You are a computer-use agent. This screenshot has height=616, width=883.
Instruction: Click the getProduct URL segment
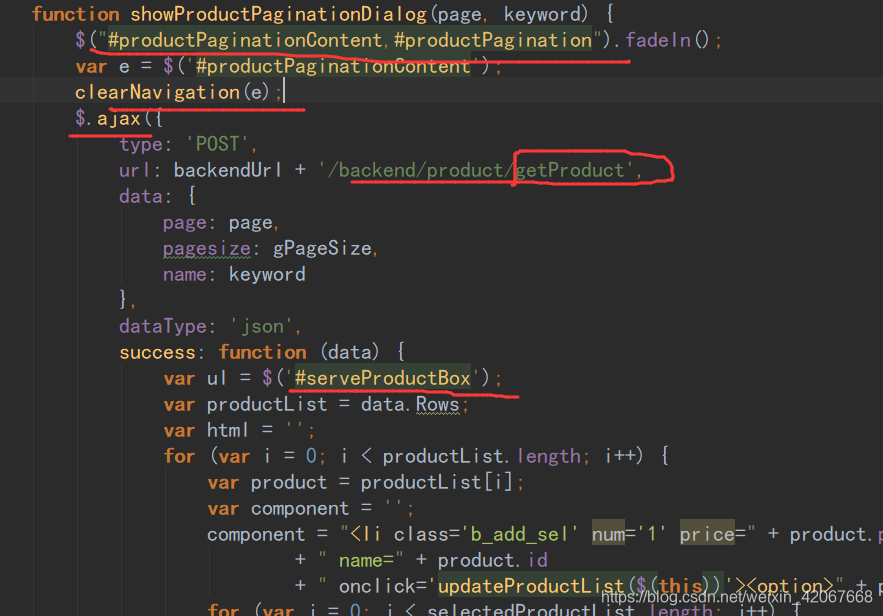[570, 170]
